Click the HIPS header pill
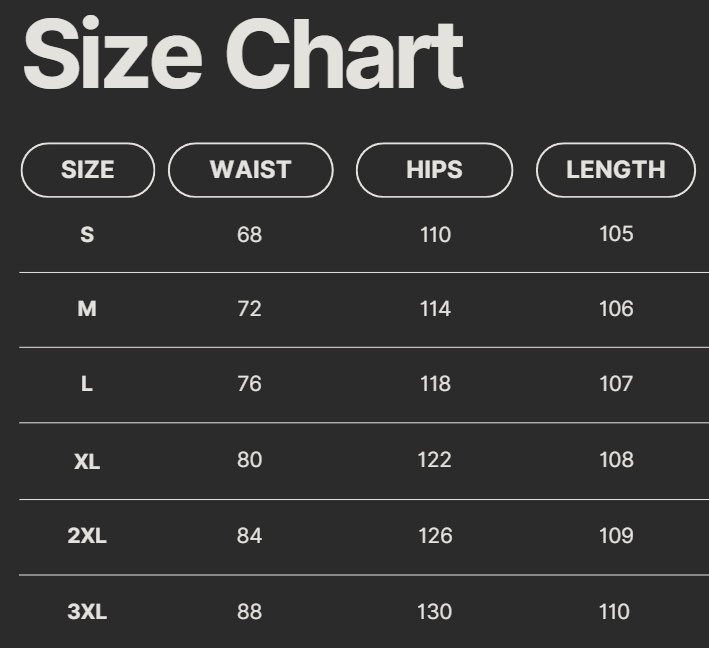709x648 pixels. 434,170
